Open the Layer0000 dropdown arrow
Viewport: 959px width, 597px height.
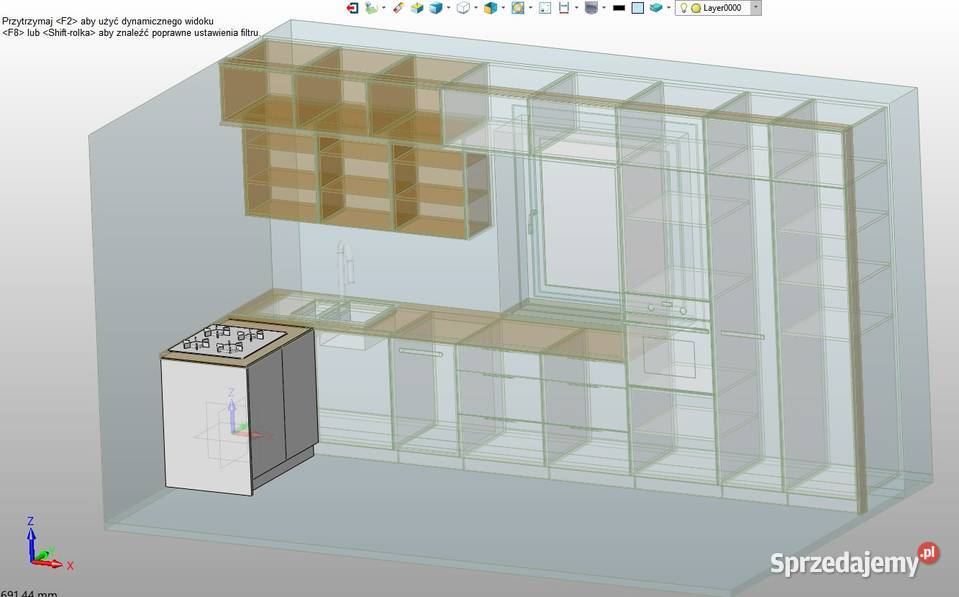click(755, 8)
